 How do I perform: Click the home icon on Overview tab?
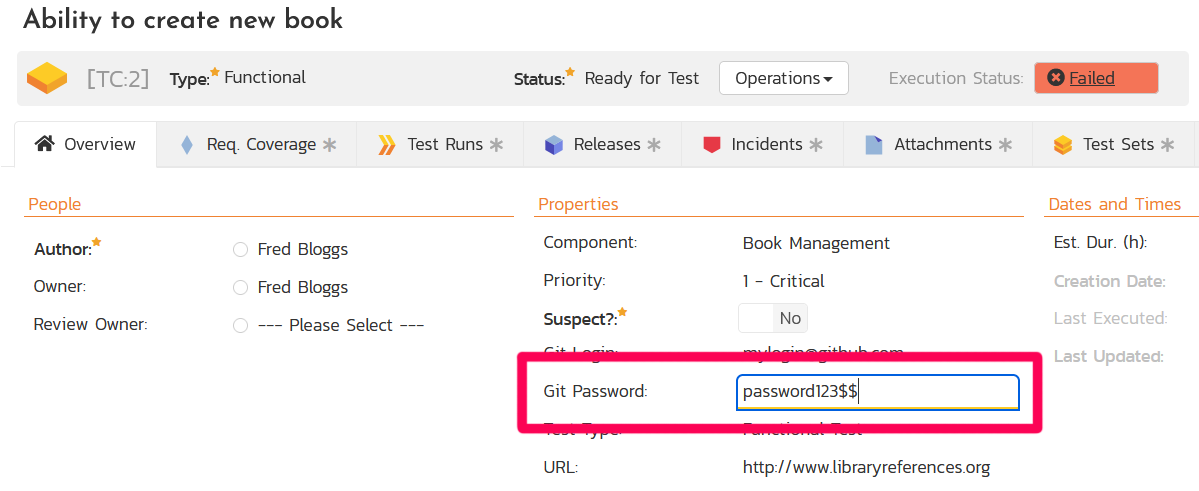point(44,144)
